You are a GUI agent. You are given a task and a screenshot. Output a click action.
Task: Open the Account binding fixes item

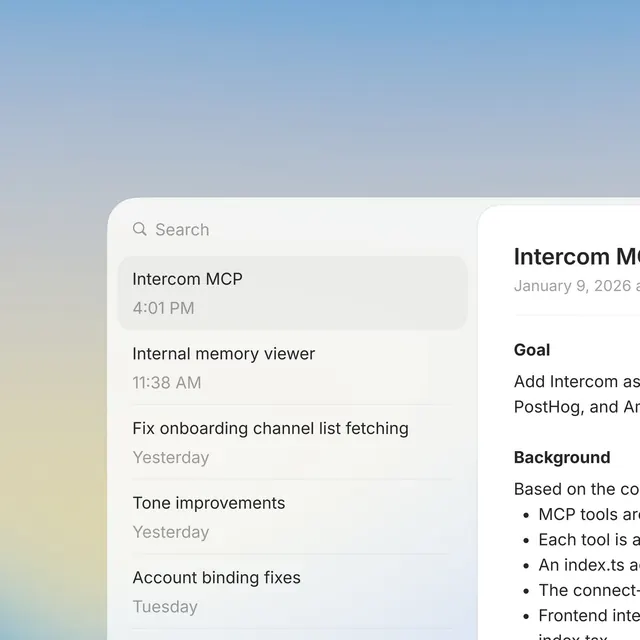[292, 591]
